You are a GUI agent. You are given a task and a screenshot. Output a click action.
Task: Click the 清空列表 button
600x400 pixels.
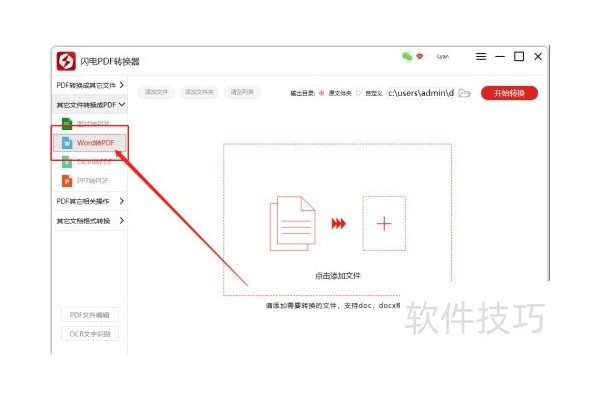click(242, 92)
